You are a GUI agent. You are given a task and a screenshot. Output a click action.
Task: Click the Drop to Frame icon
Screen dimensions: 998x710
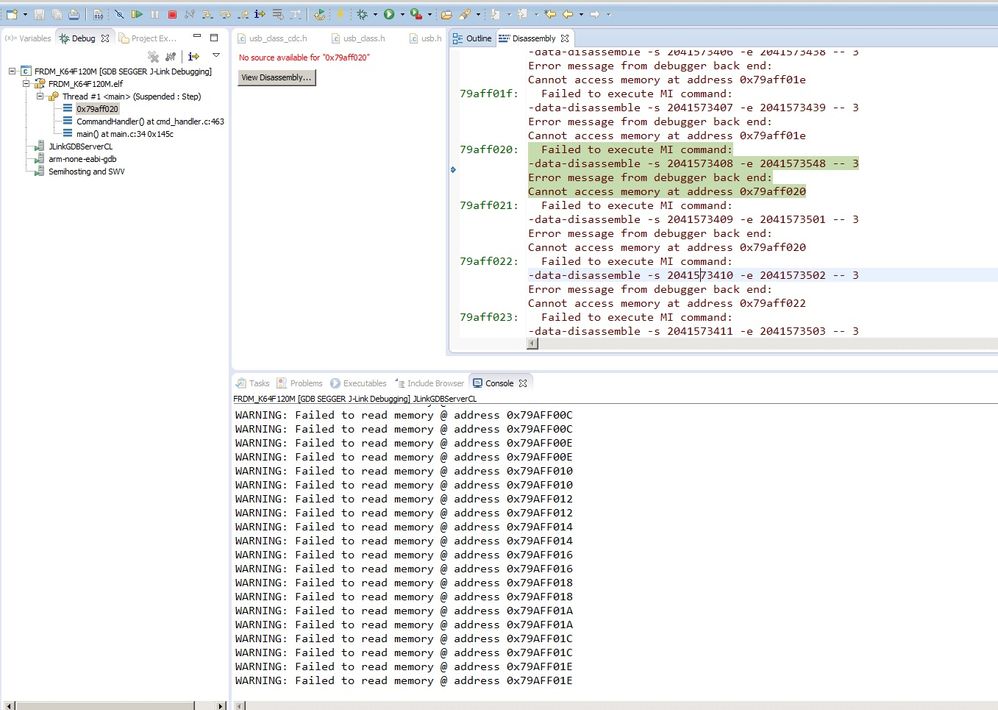coord(278,14)
